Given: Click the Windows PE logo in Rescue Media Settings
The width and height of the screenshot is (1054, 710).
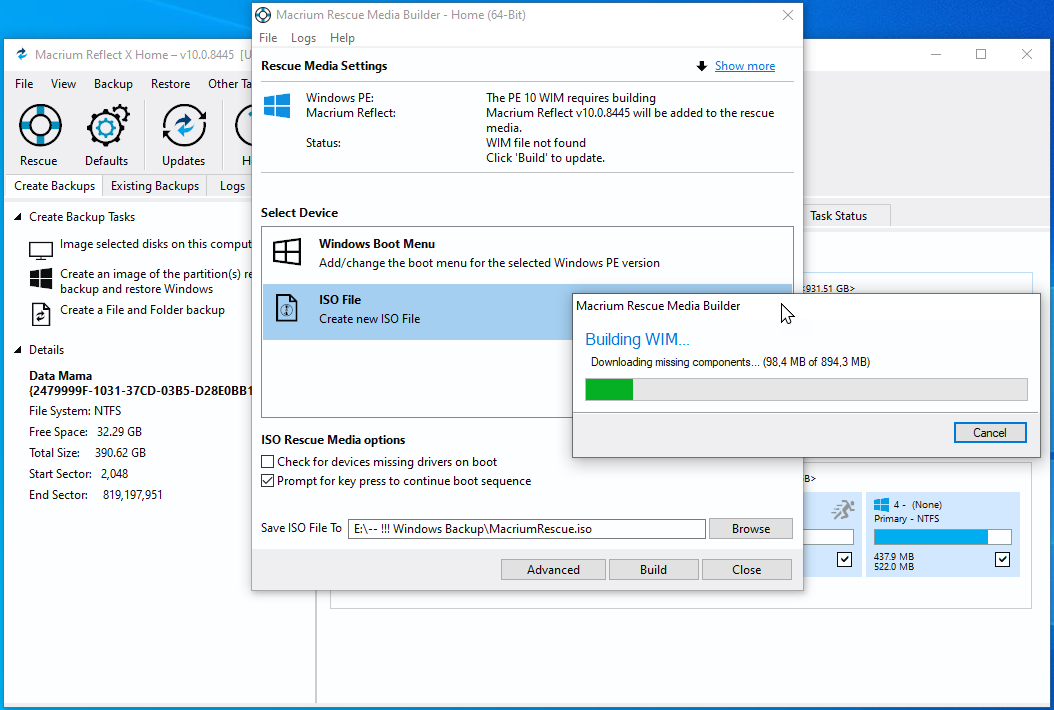Looking at the screenshot, I should click(277, 106).
